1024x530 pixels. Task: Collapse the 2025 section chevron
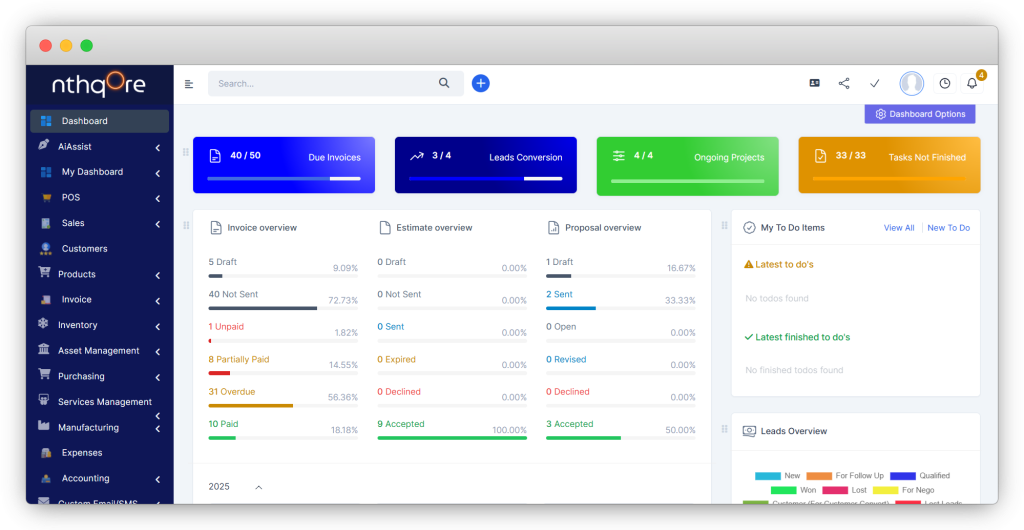(x=259, y=487)
